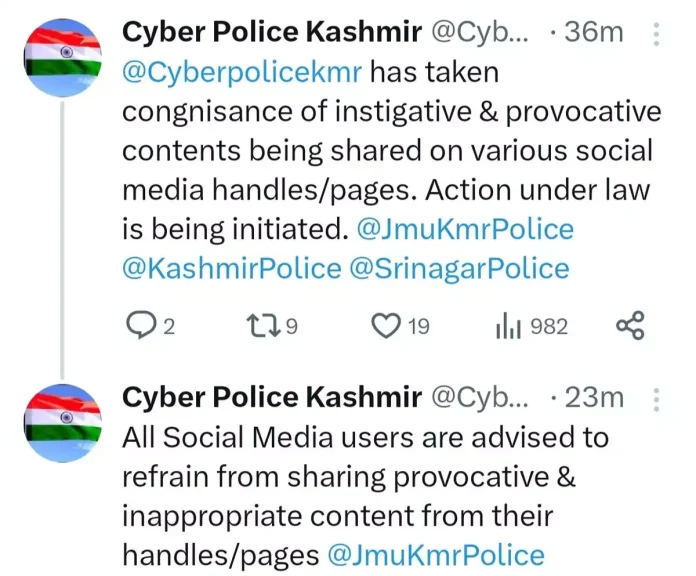
Task: Click Cyber Police Kashmir name on second tweet
Action: [271, 398]
